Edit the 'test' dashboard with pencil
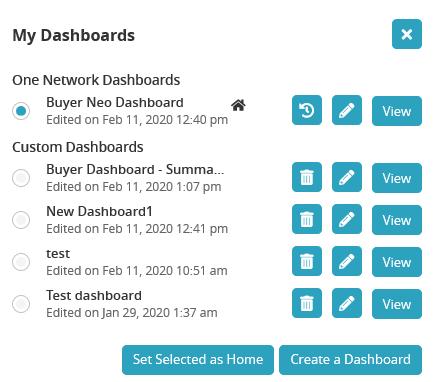This screenshot has height=382, width=440. click(x=347, y=261)
